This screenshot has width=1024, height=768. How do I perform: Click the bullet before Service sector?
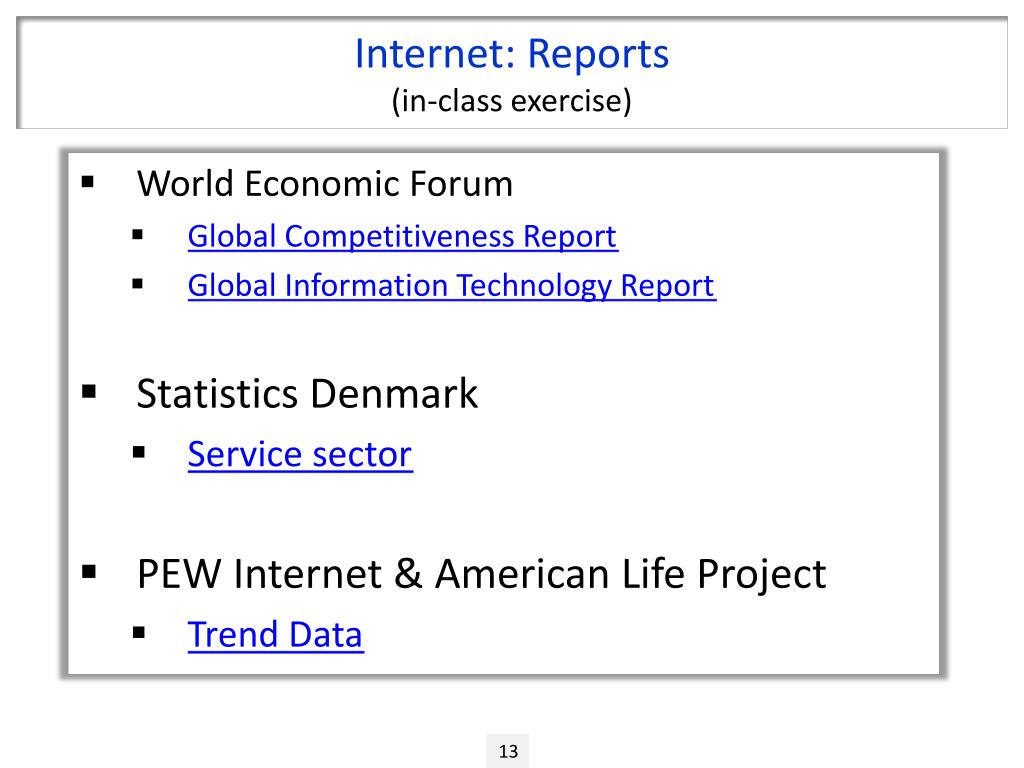pyautogui.click(x=139, y=453)
